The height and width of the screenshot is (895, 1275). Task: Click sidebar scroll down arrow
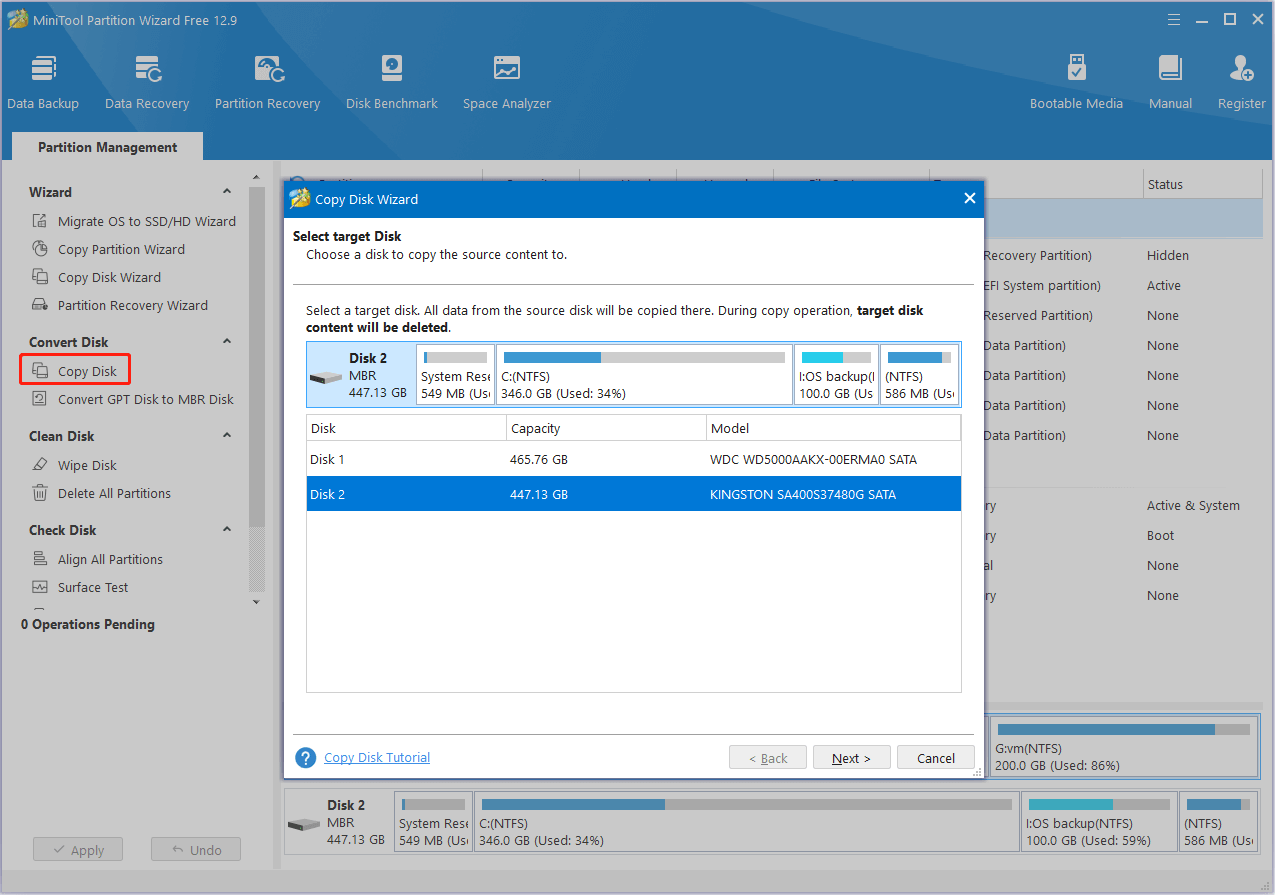(256, 602)
